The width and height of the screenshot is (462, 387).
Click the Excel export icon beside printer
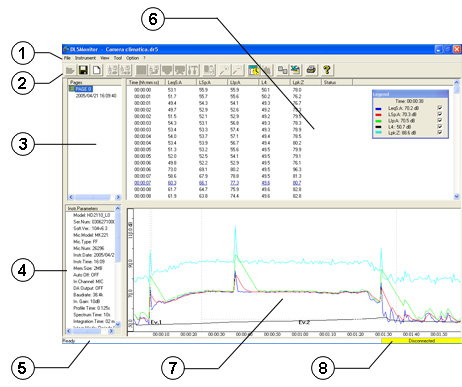coord(295,70)
